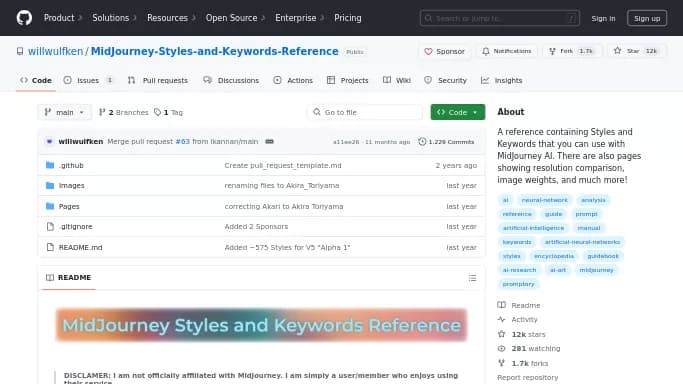
Task: Open the Pull requests tab
Action: [x=158, y=81]
